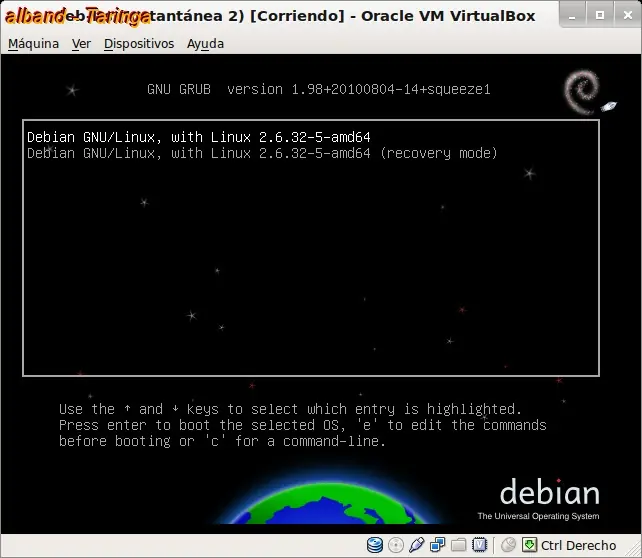Click the USB devices status icon
642x558 pixels.
(x=416, y=545)
